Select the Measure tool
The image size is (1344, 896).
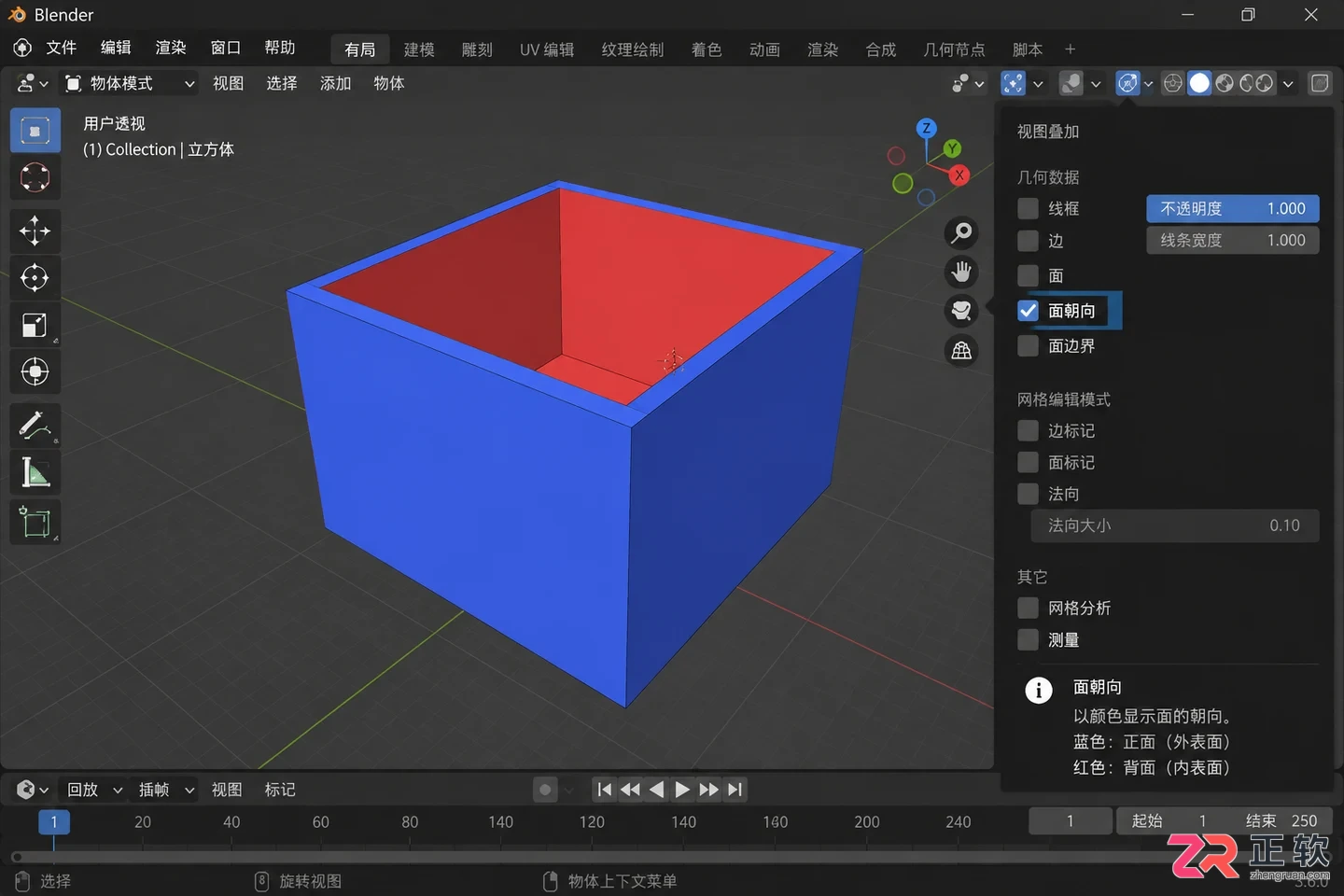click(35, 473)
